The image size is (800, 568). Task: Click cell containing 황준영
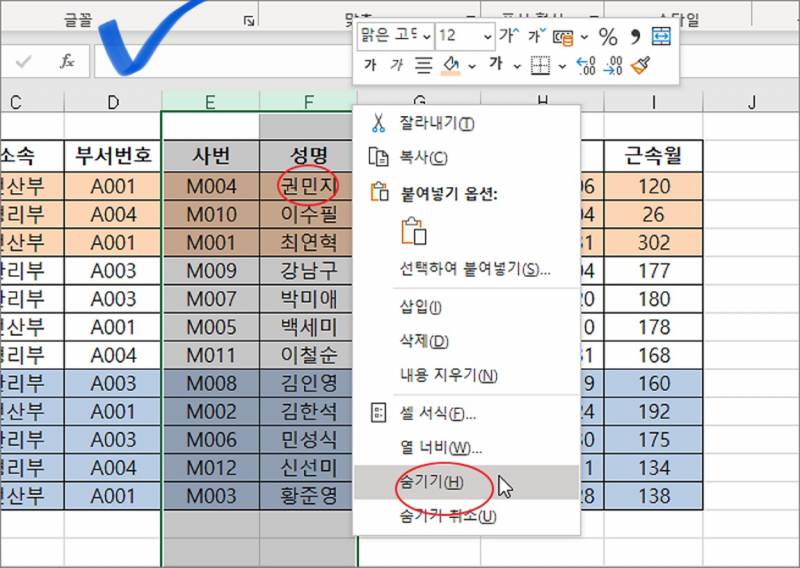tap(308, 496)
